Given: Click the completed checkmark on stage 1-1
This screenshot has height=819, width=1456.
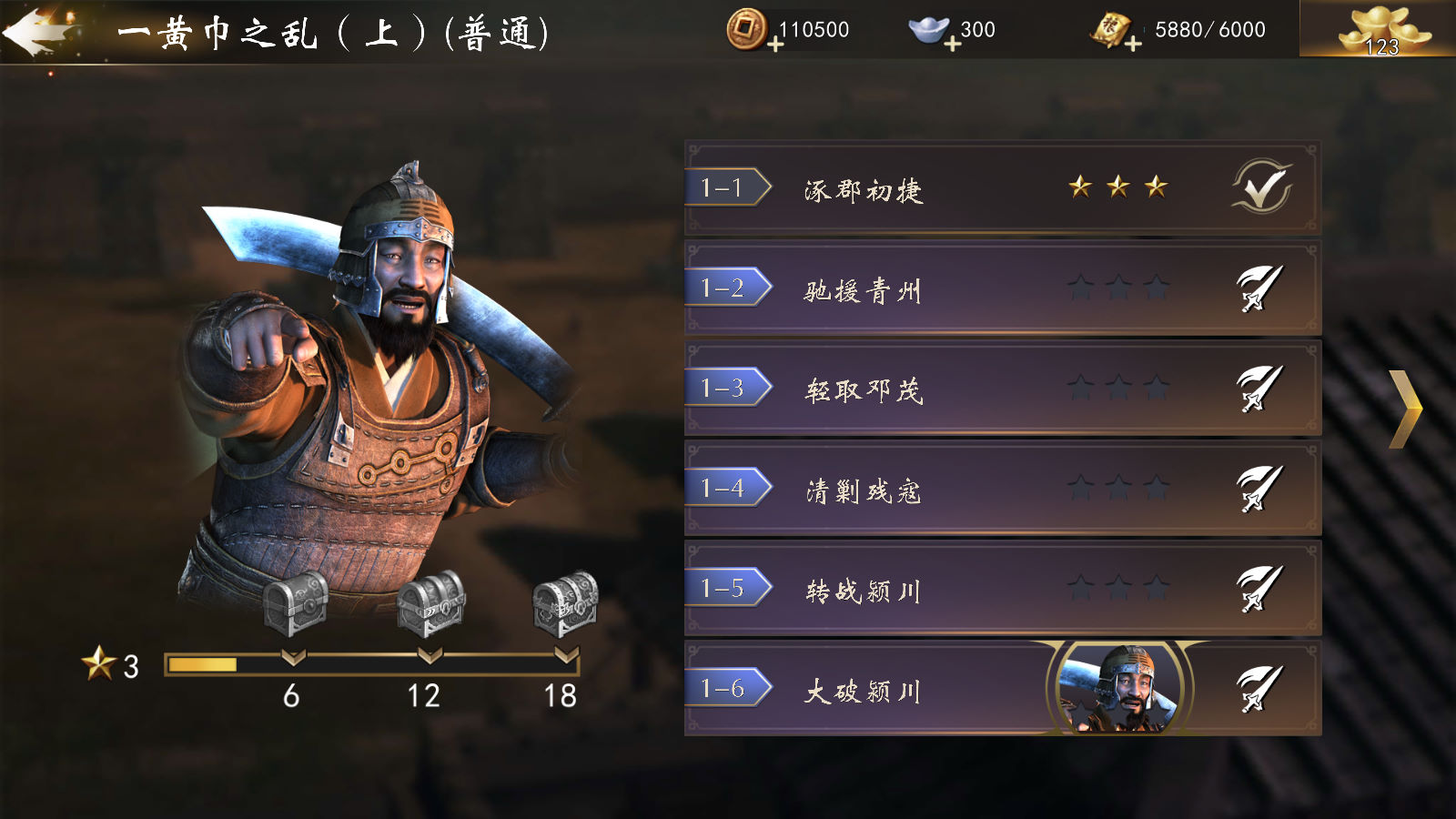Looking at the screenshot, I should point(1261,187).
